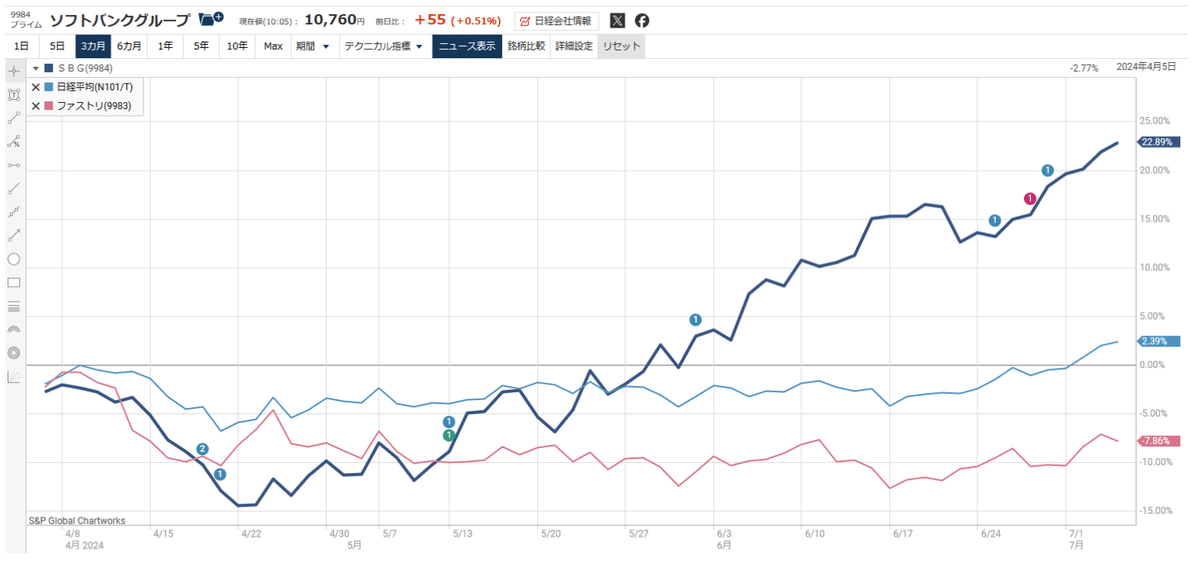Switch to the 6カ月 range

tap(129, 46)
